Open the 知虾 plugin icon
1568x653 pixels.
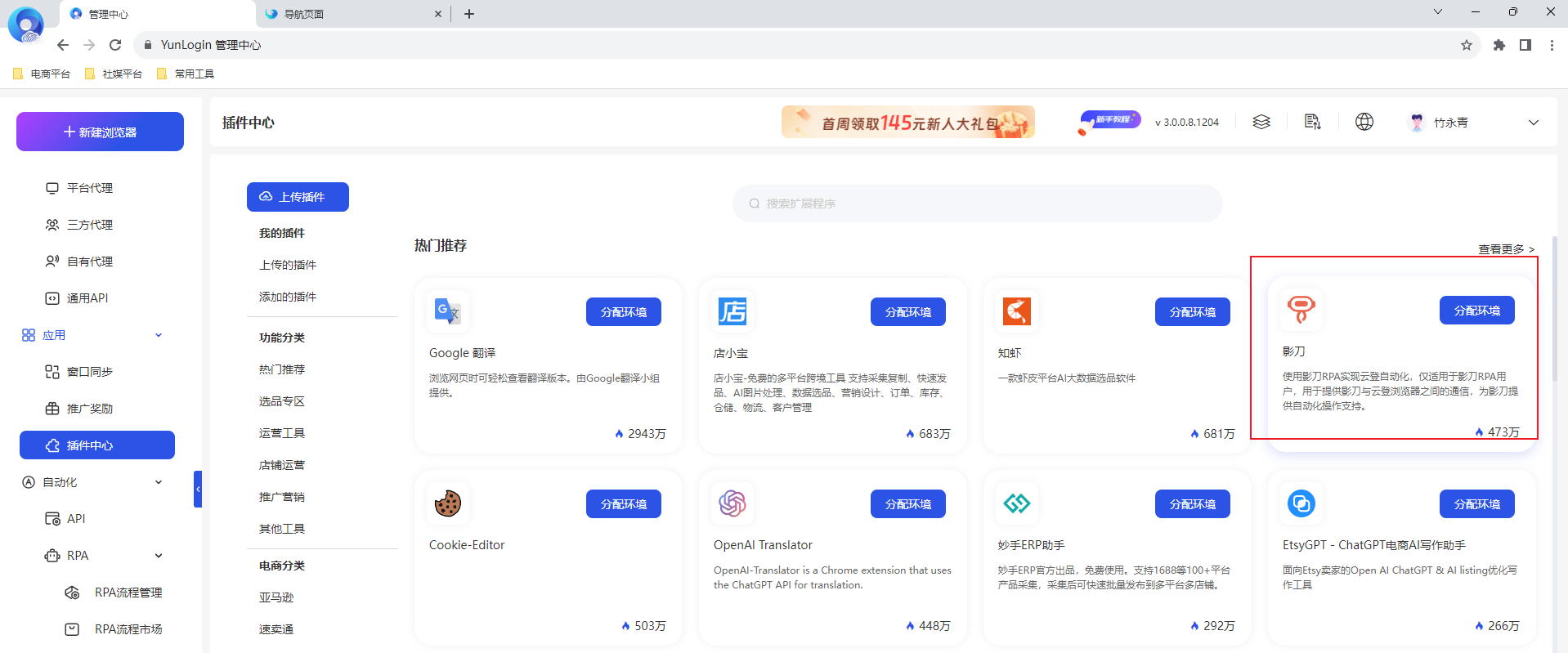click(x=1017, y=311)
